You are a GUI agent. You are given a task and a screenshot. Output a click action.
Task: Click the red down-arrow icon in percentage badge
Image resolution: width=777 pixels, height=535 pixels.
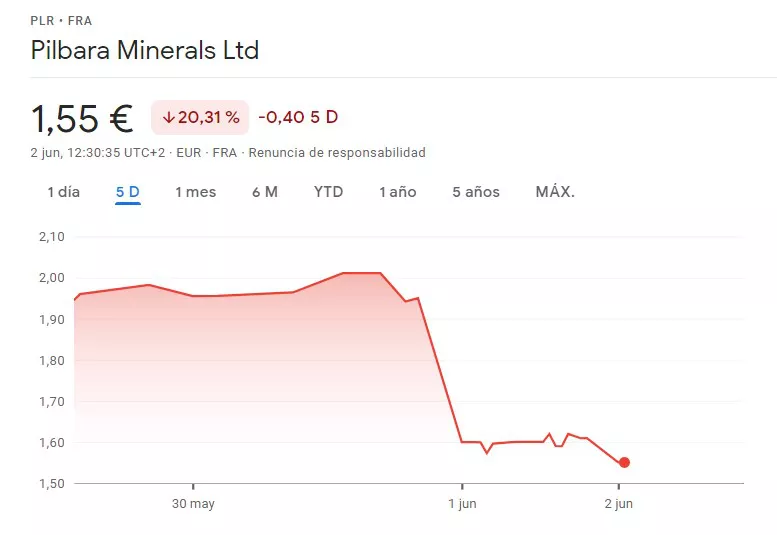[x=169, y=118]
